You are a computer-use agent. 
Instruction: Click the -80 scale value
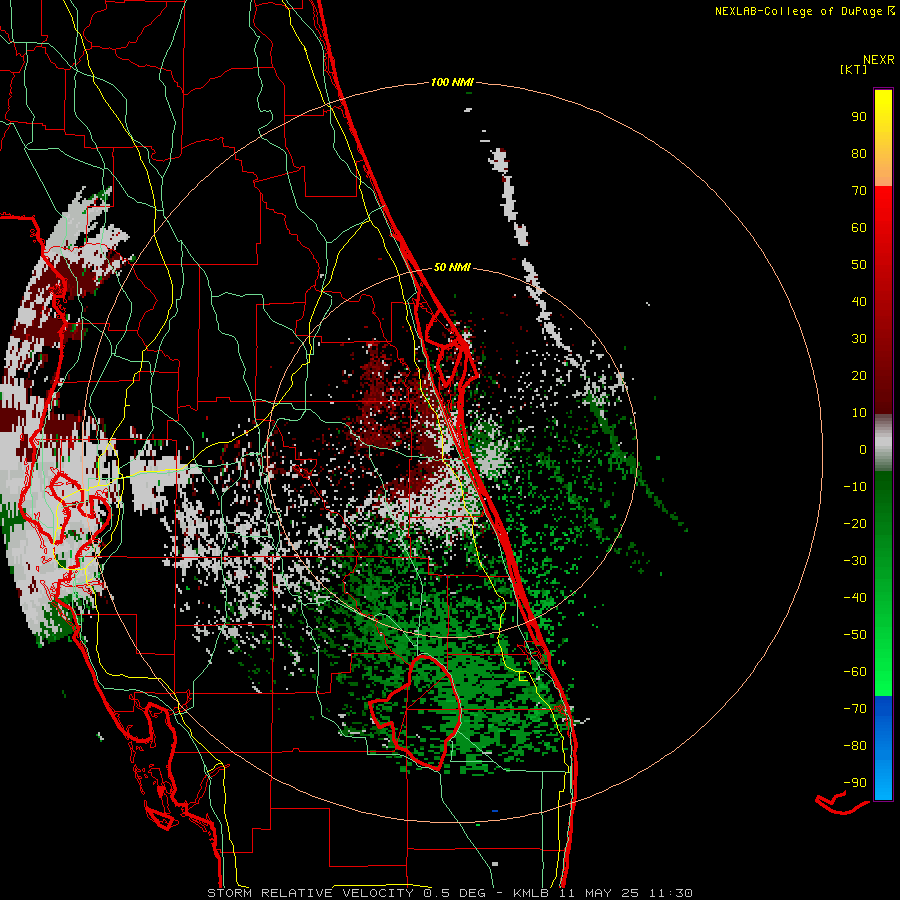855,746
